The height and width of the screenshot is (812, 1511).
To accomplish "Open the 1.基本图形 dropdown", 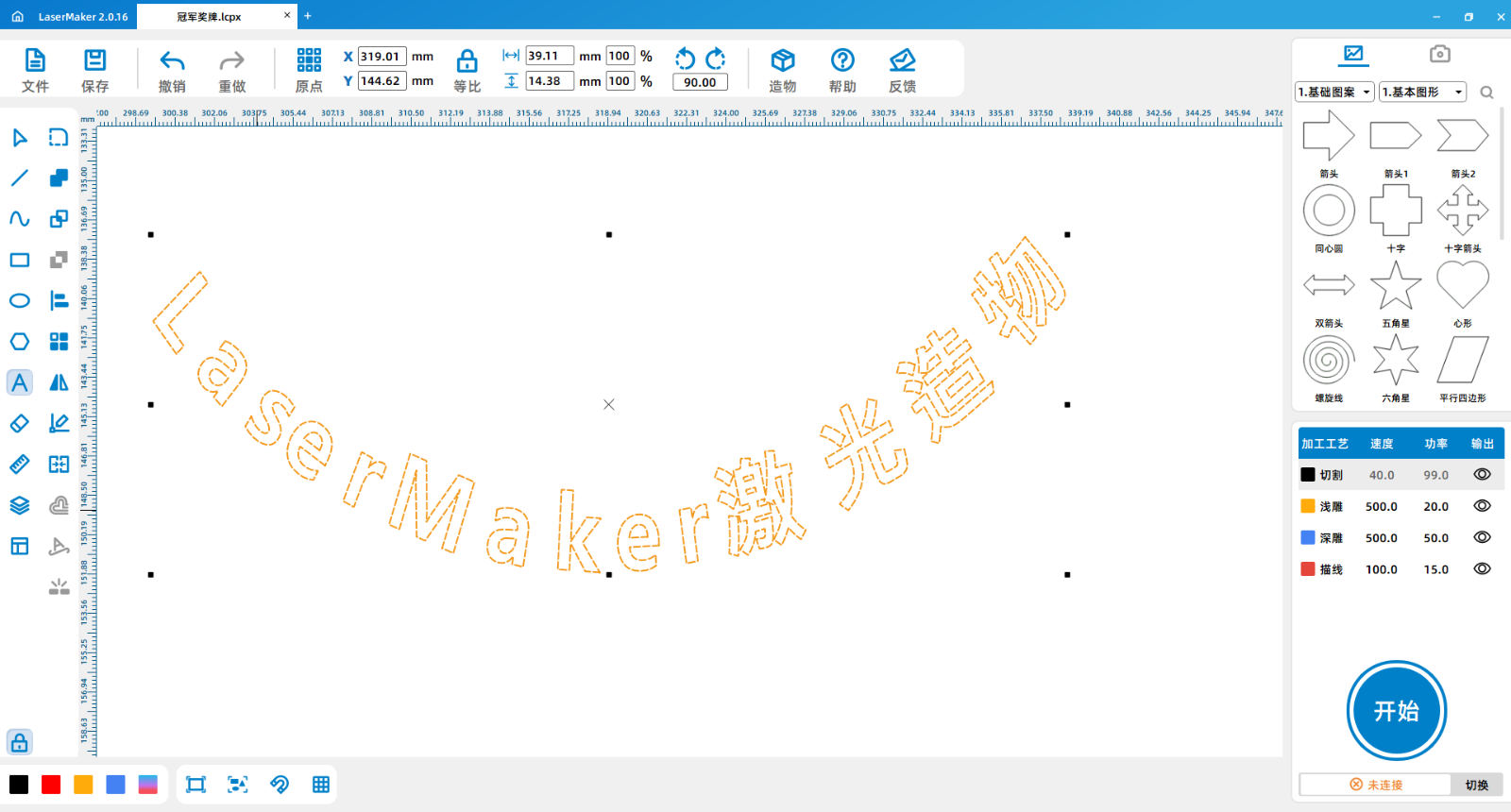I will pyautogui.click(x=1422, y=93).
